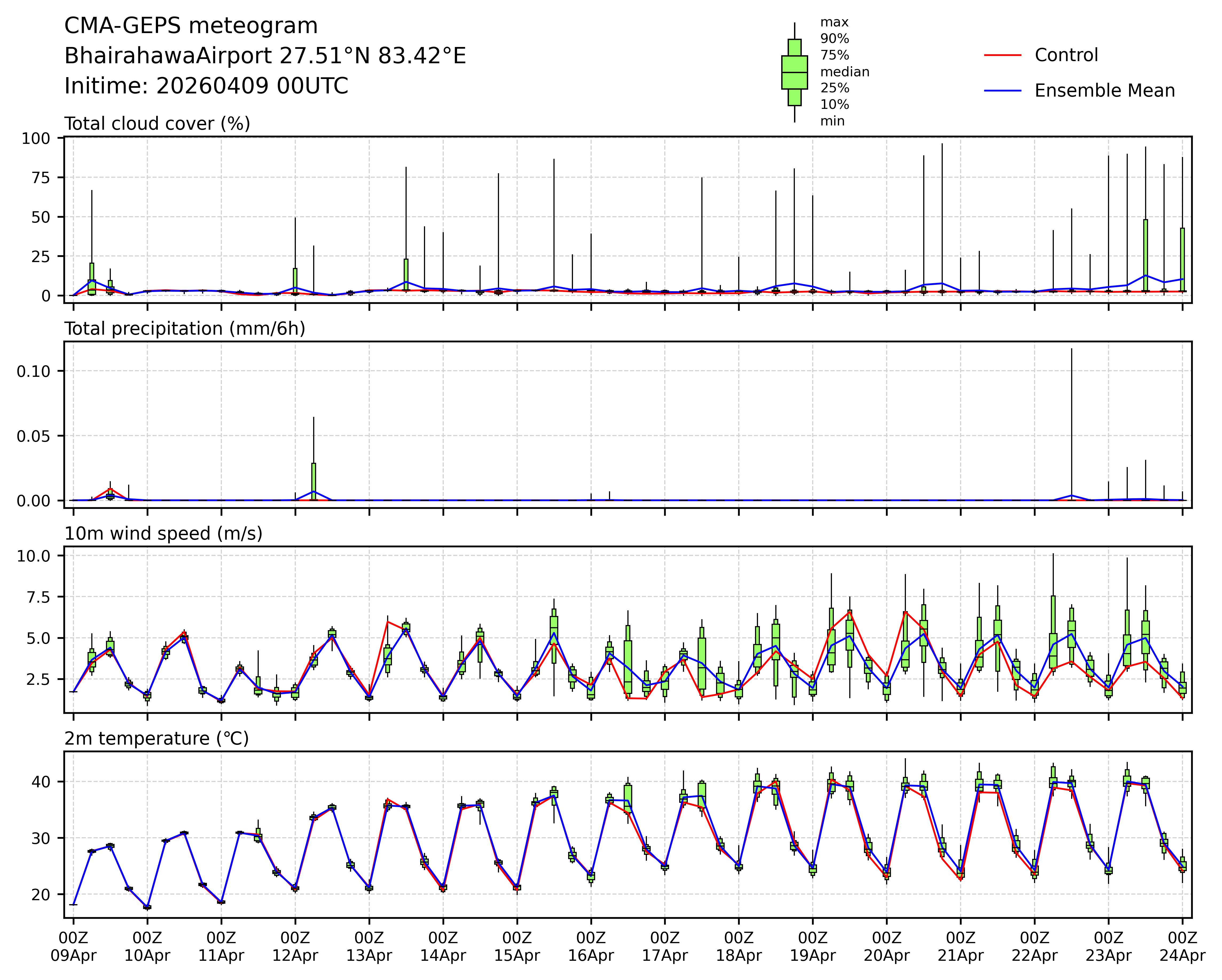
Task: Click the 0.10 precipitation axis tick label
Action: [x=33, y=371]
